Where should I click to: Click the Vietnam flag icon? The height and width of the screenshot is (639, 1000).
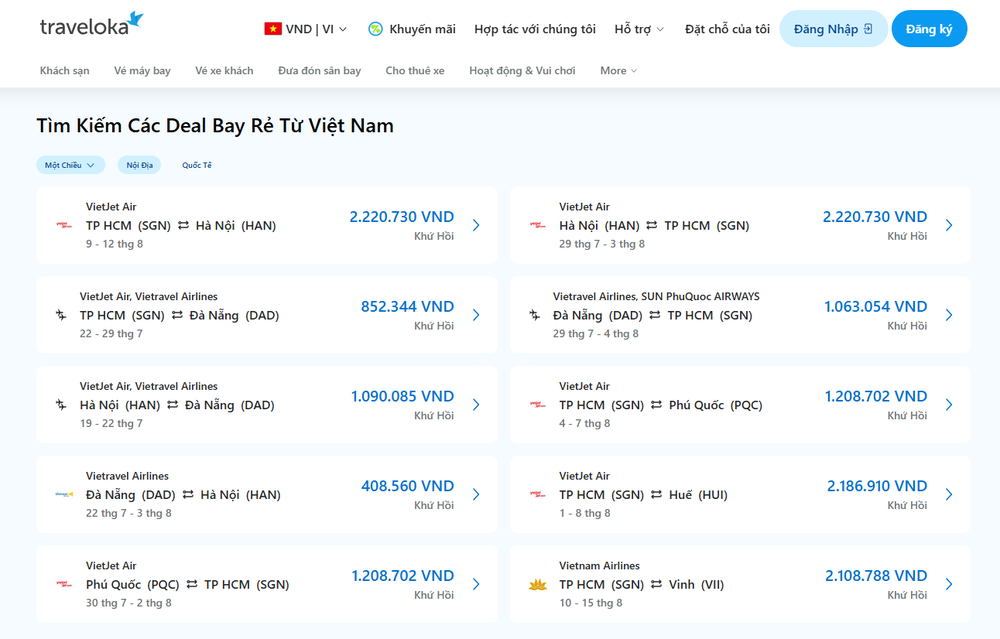point(273,29)
